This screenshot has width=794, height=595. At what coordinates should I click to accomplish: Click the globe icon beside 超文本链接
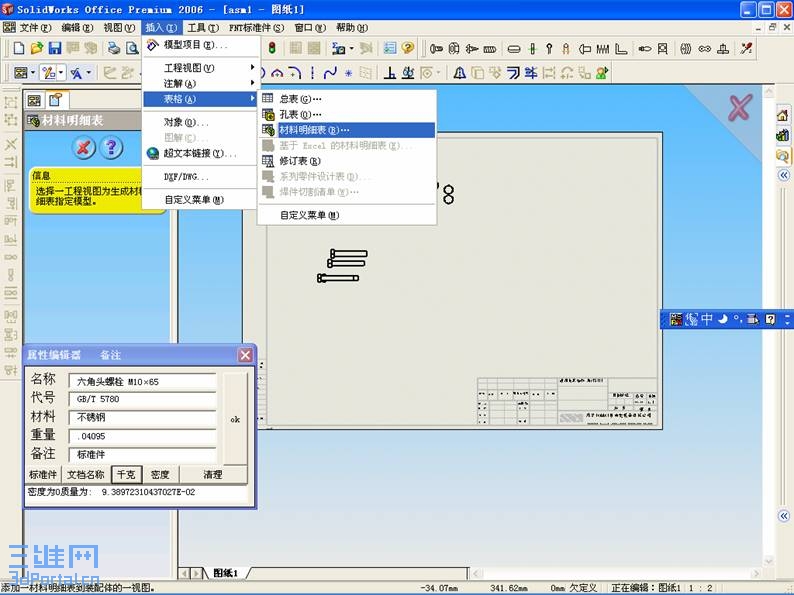coord(153,153)
